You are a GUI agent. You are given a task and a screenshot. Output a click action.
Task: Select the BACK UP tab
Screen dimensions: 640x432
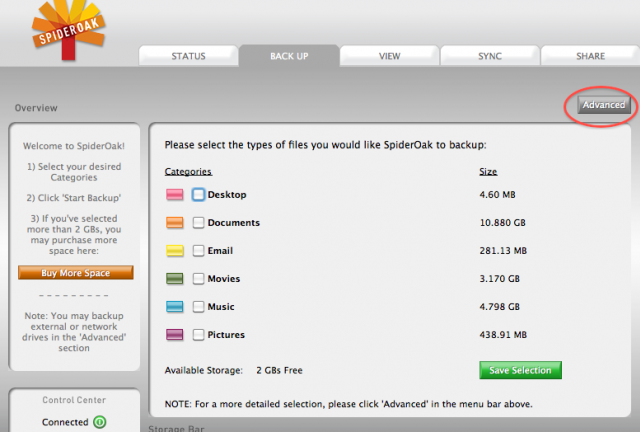click(x=289, y=56)
